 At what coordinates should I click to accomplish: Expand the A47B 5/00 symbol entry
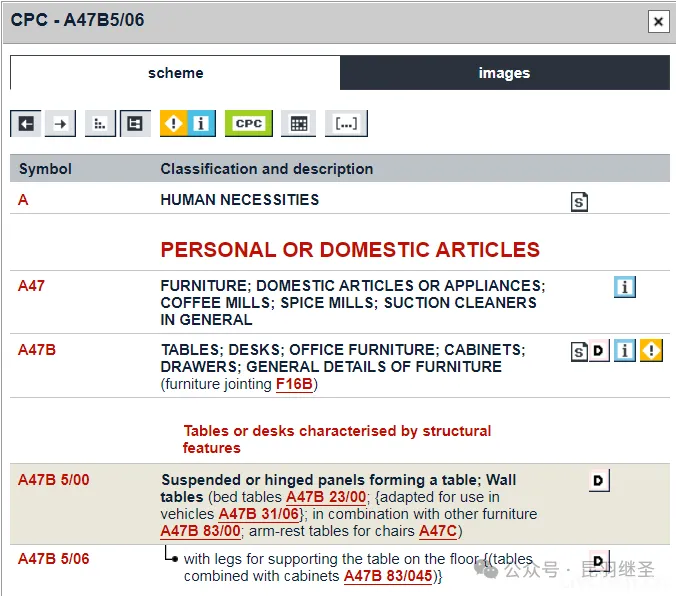pos(53,480)
